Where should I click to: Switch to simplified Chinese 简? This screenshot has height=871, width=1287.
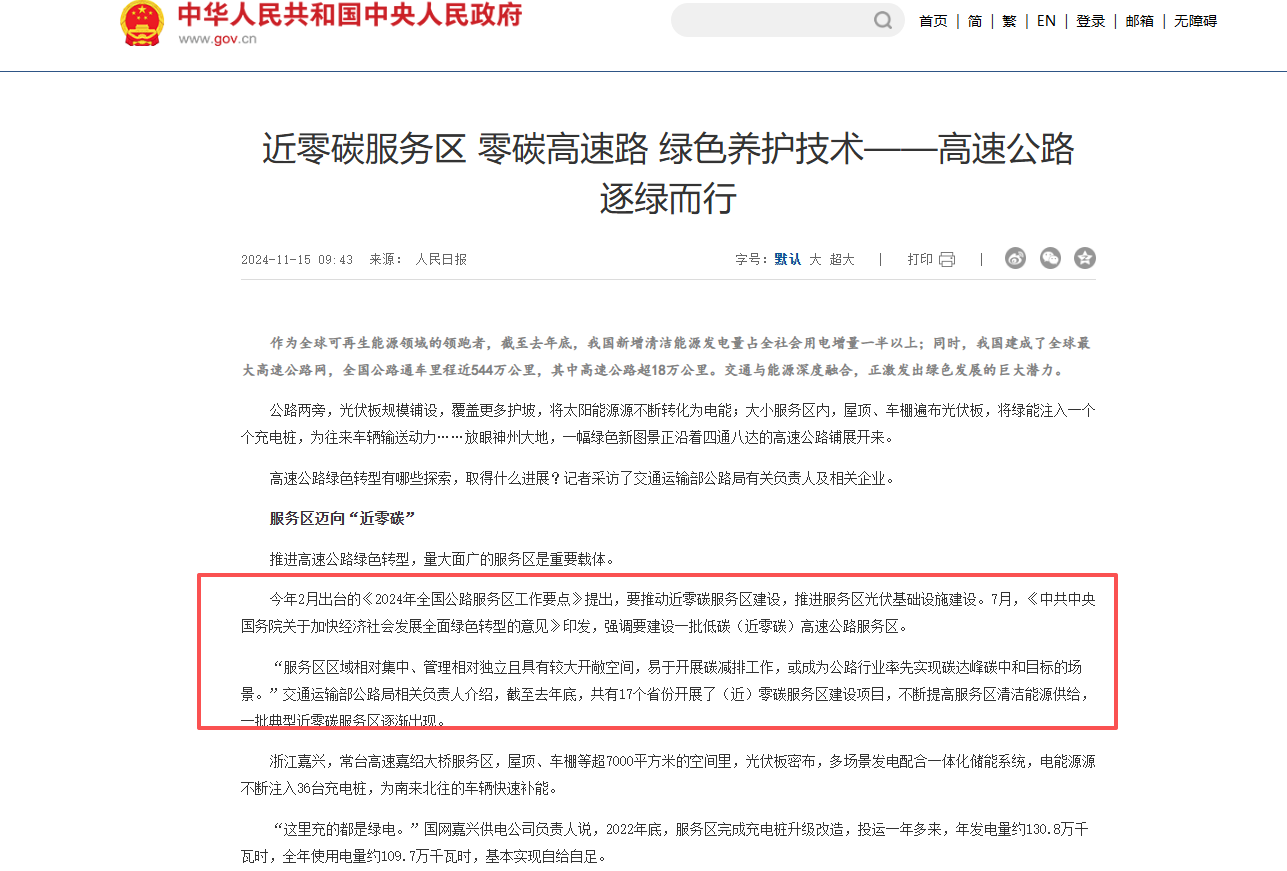click(x=975, y=21)
